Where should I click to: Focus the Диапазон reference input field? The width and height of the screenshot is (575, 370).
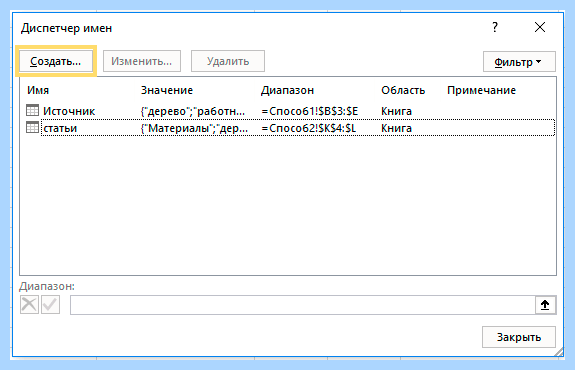click(x=303, y=305)
